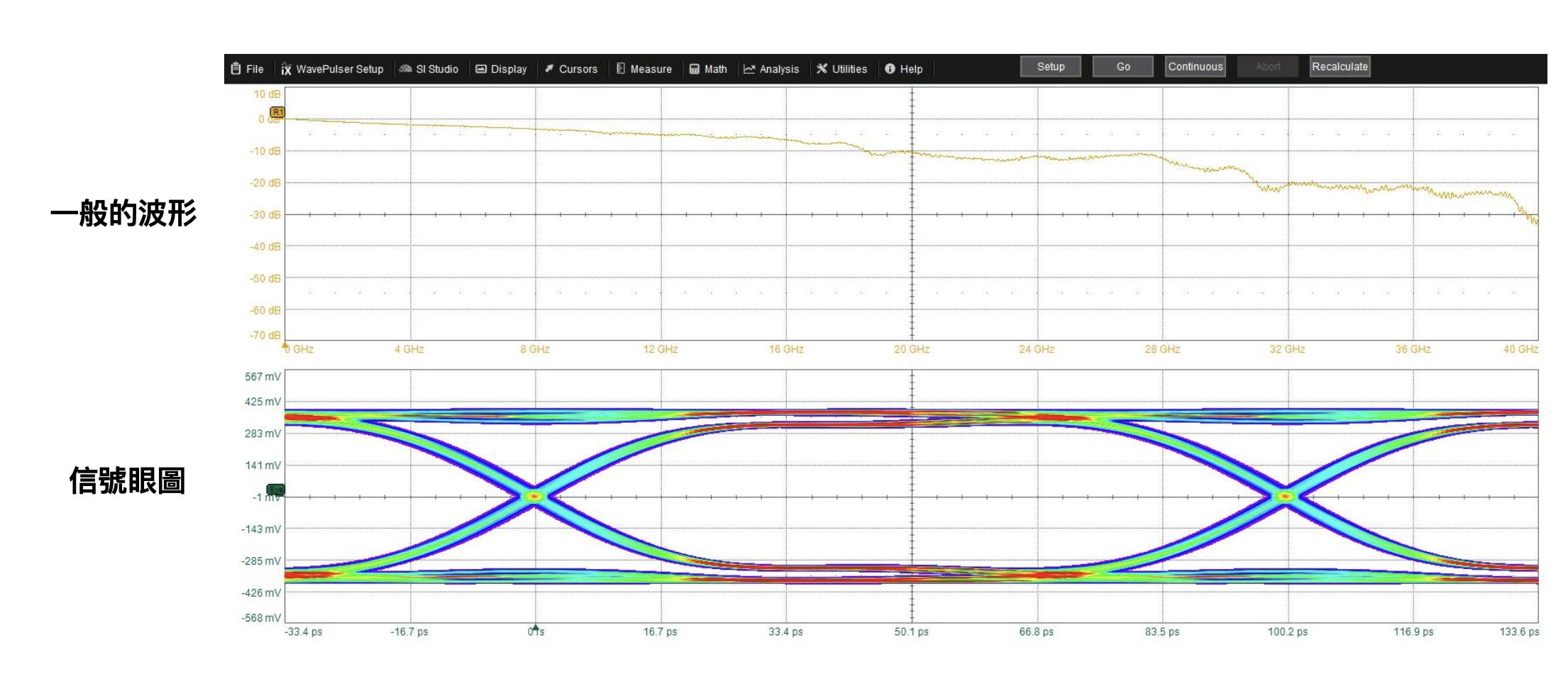1568x684 pixels.
Task: Open the Analysis menu
Action: tap(771, 69)
